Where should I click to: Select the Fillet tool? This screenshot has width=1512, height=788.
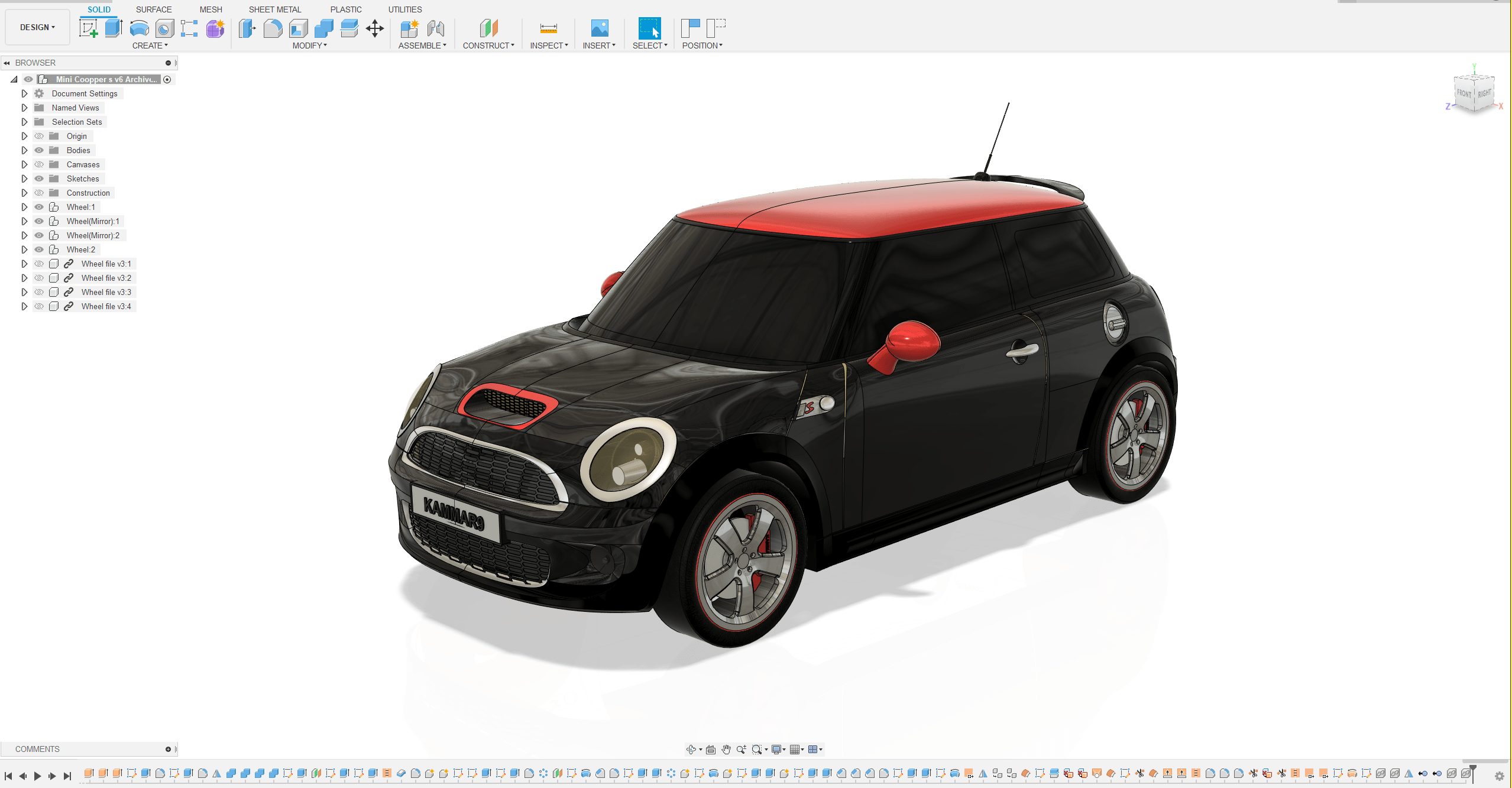click(273, 28)
